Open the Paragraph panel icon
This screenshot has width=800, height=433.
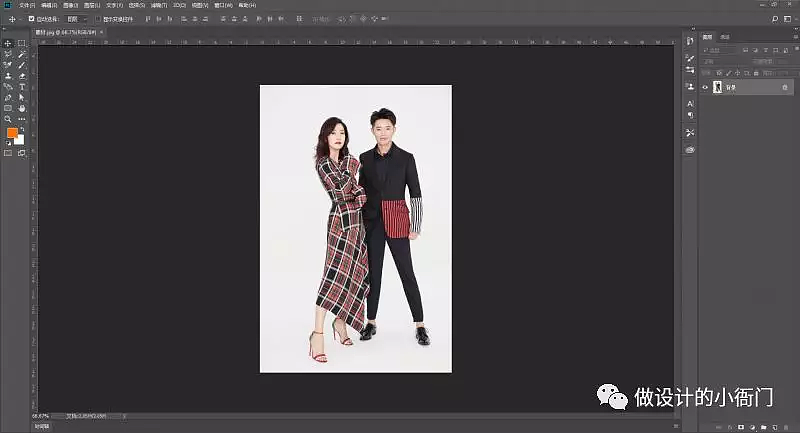pos(690,115)
